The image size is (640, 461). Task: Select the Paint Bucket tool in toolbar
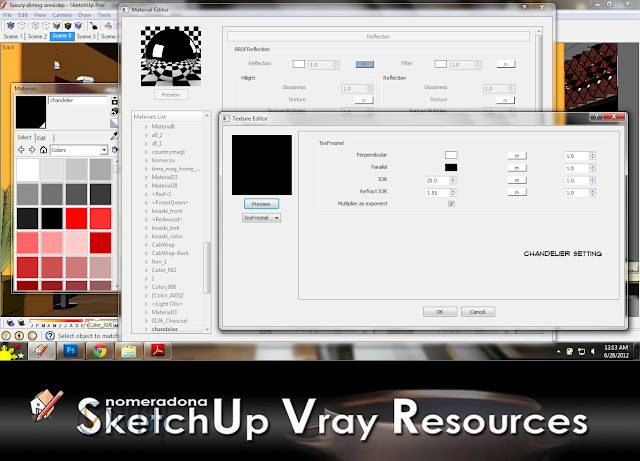click(x=94, y=26)
